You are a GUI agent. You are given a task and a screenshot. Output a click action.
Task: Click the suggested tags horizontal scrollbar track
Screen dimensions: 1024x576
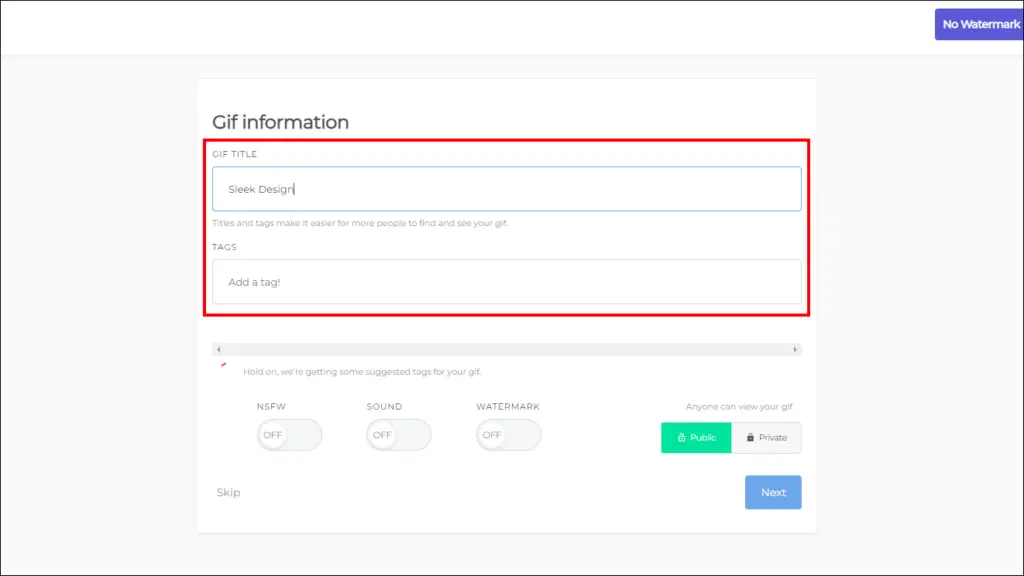click(507, 349)
